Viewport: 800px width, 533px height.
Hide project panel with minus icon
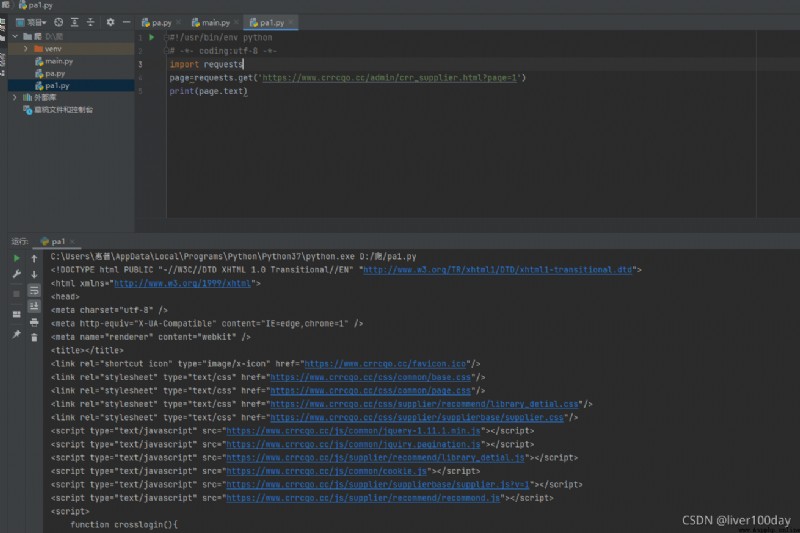click(126, 22)
